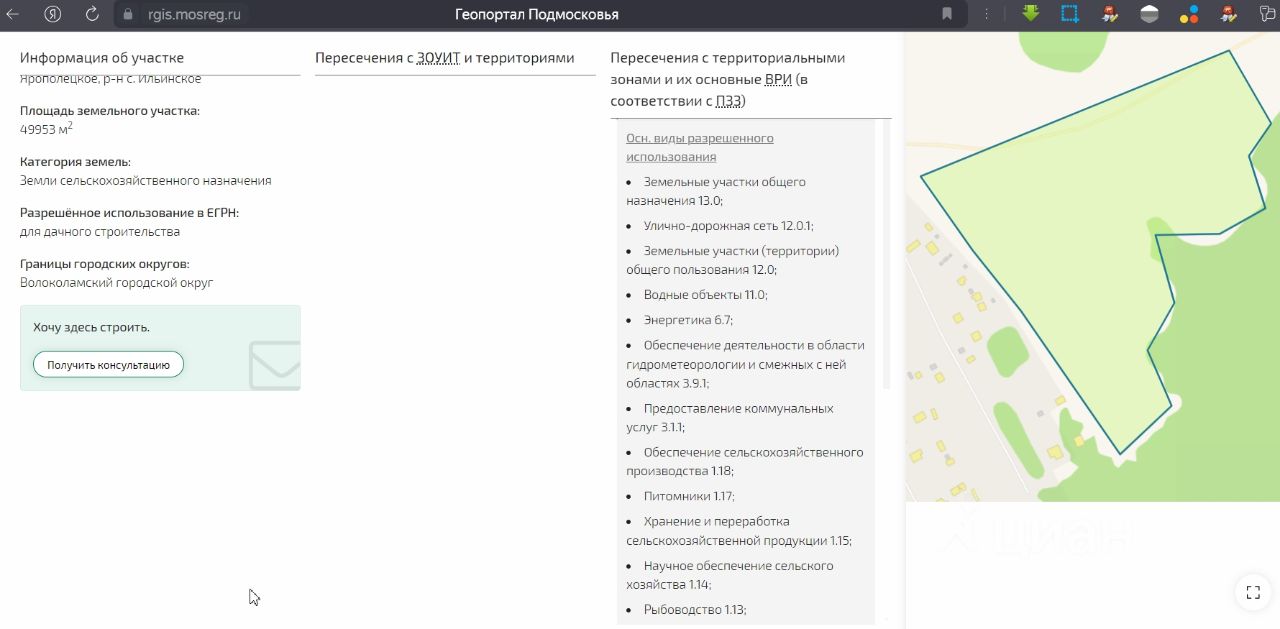Click Хранение и переработка сельскохозяйственной продукции item
Screen dimensions: 1280x629
739,531
